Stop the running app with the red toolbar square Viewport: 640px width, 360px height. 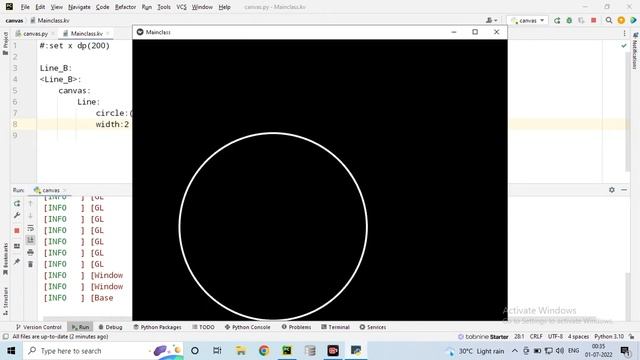593,20
